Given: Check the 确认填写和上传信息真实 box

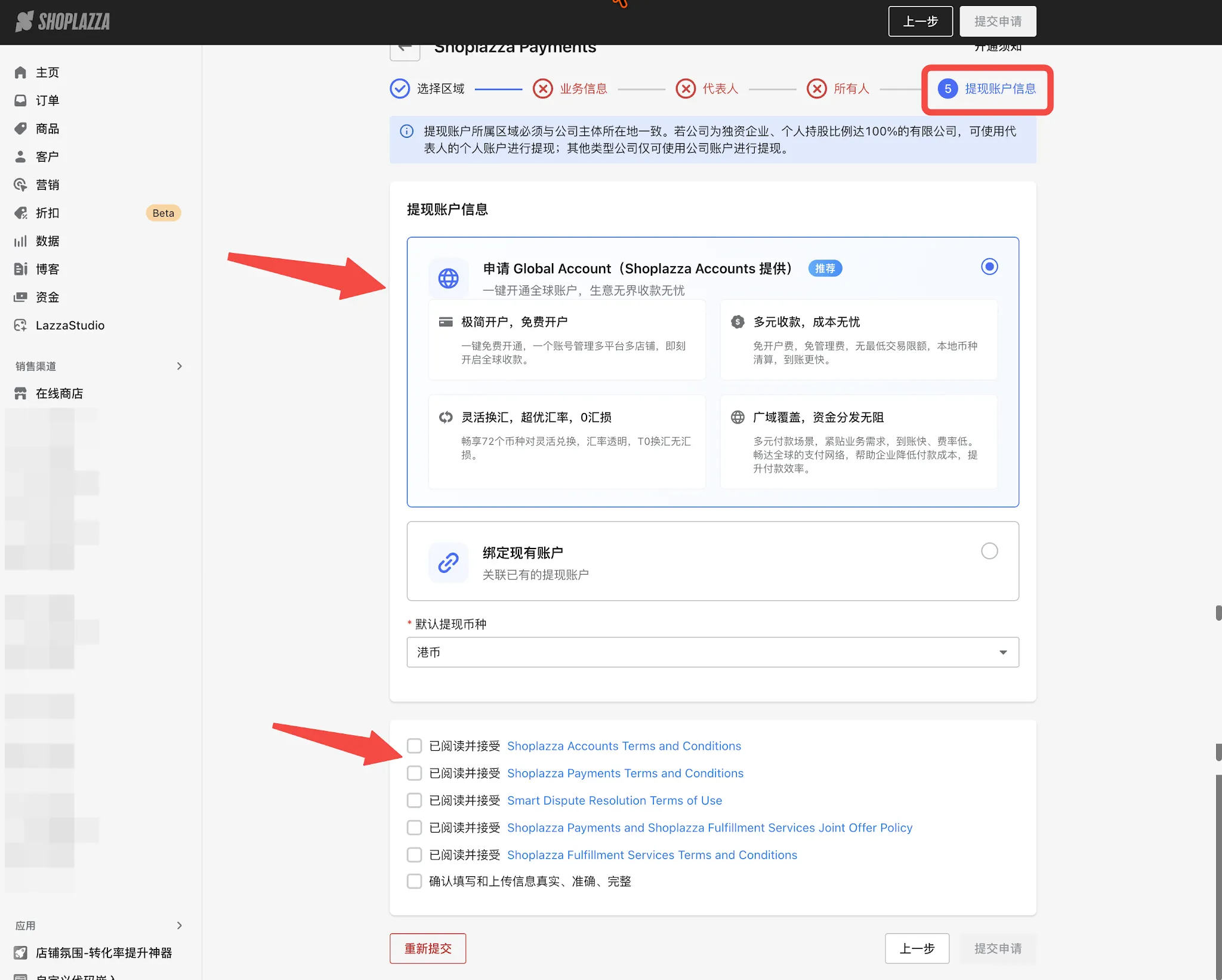Looking at the screenshot, I should pyautogui.click(x=414, y=881).
